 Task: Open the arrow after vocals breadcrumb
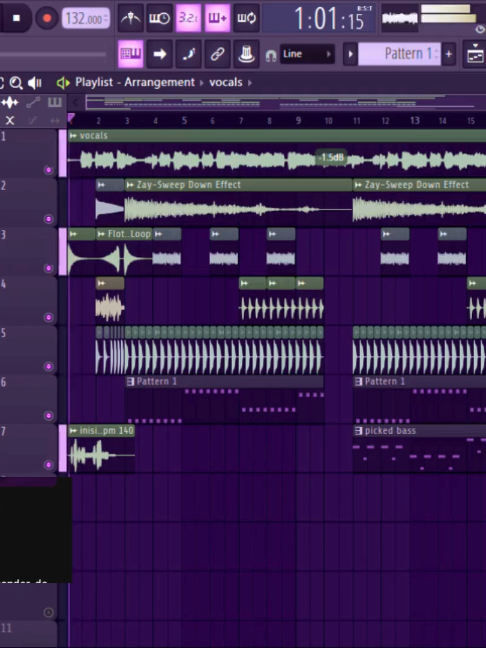250,83
